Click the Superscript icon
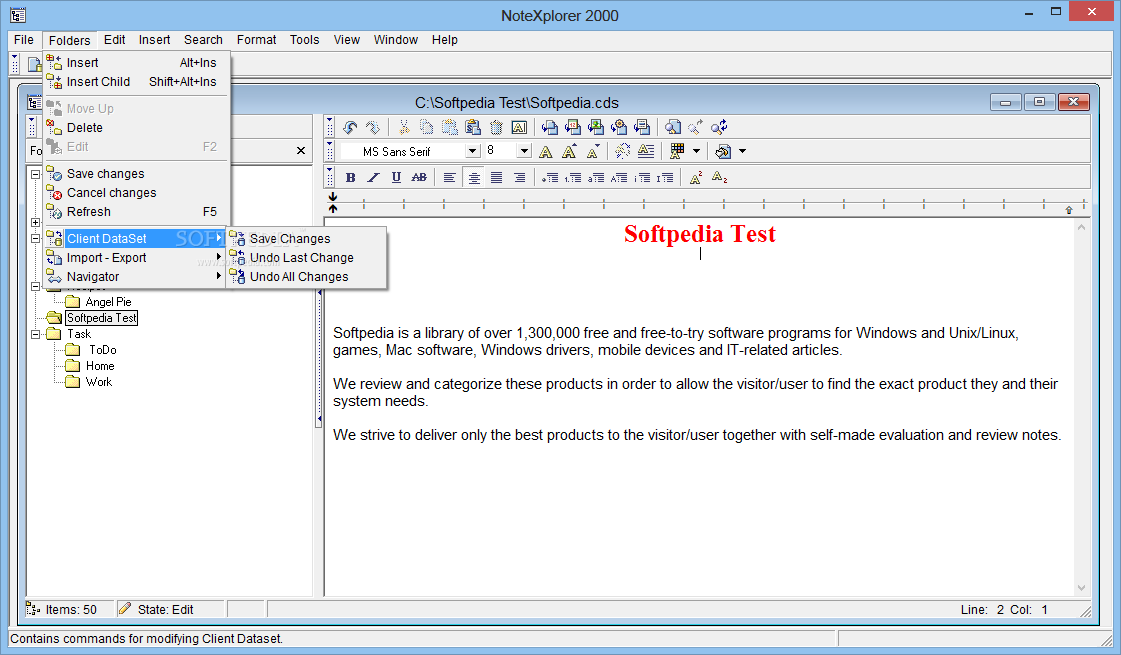 click(x=696, y=177)
